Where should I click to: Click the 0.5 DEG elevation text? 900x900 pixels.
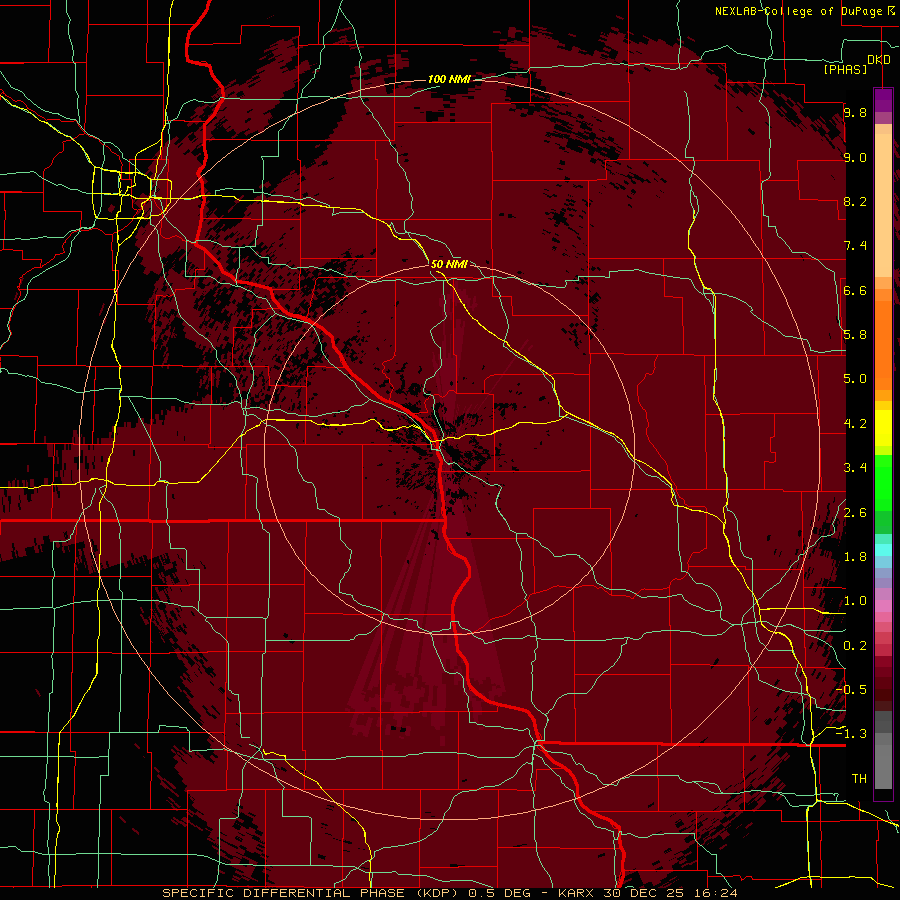(500, 893)
